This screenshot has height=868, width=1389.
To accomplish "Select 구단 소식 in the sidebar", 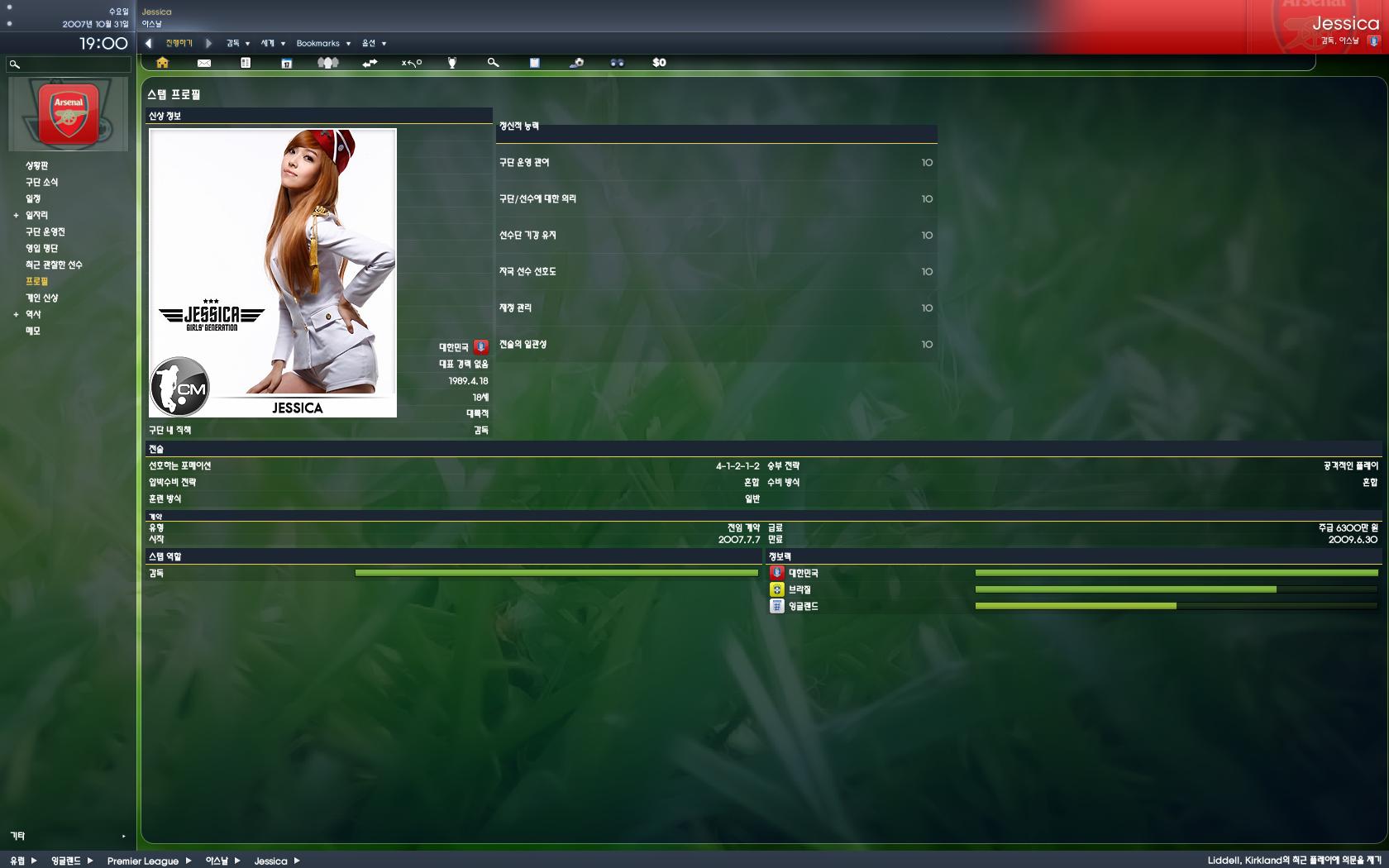I will 41,182.
